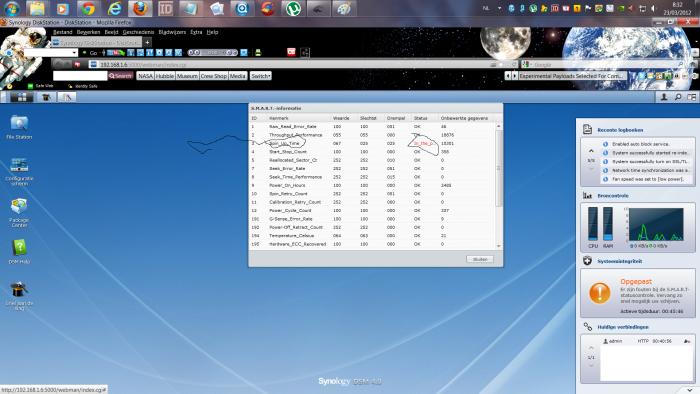Click the Crew Shop toolbar button
Image resolution: width=700 pixels, height=394 pixels.
[213, 76]
